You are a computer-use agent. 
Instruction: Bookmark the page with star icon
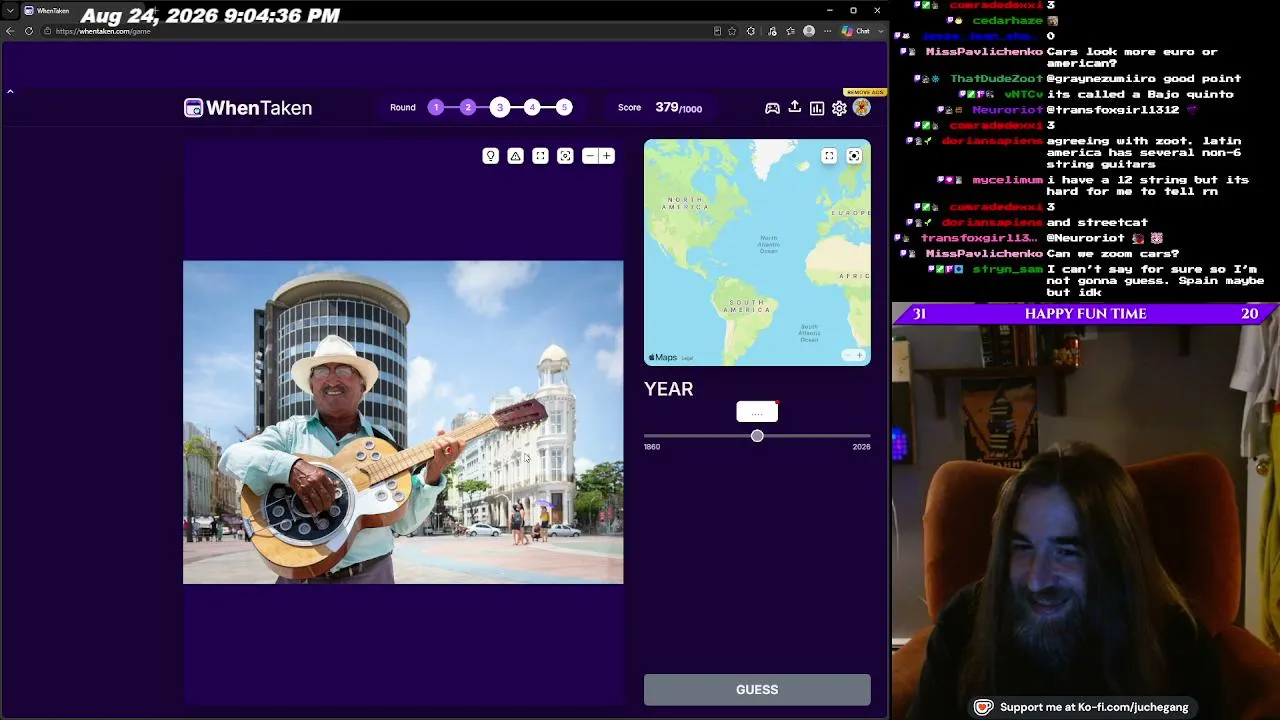click(732, 31)
